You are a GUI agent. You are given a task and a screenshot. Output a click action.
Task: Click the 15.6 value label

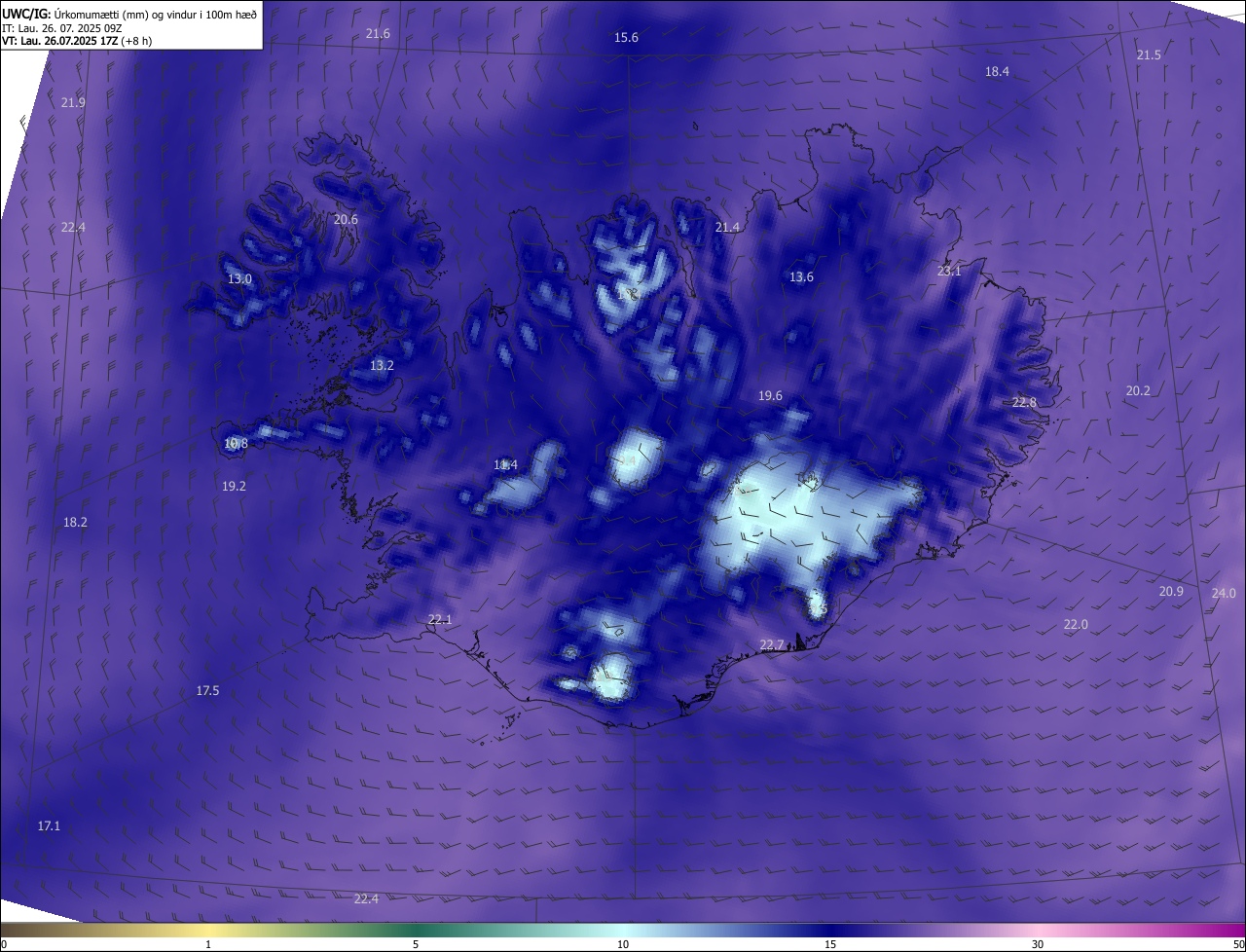coord(626,37)
